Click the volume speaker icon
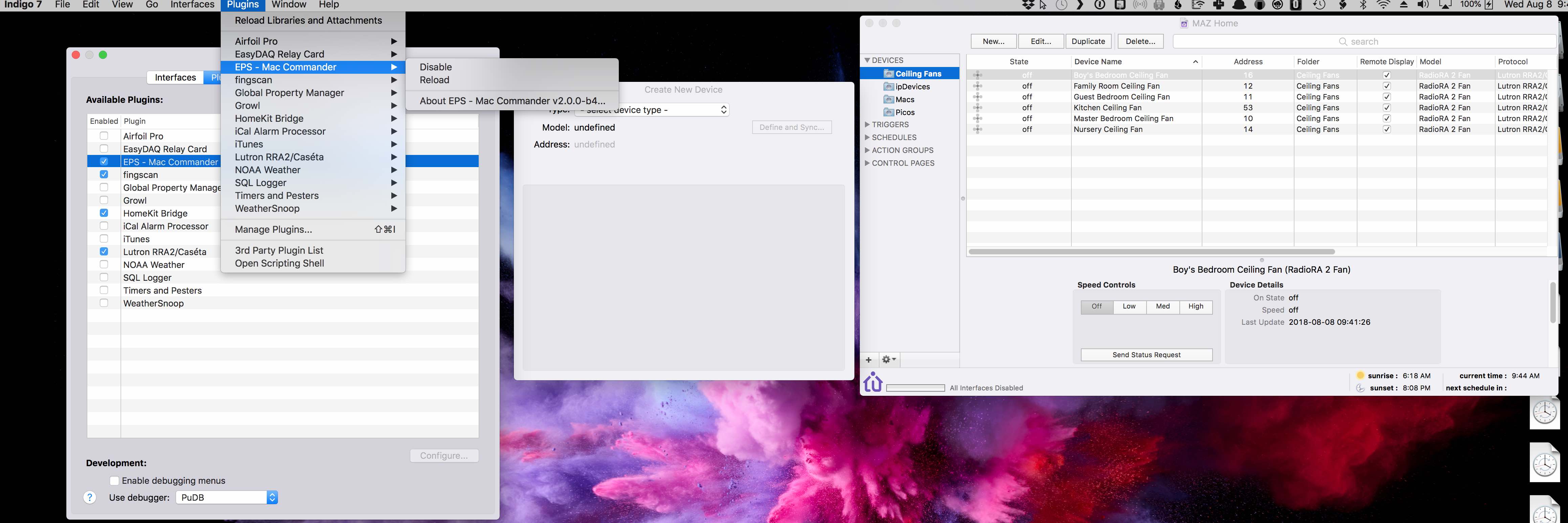Screen dimensions: 1568x523 tap(1423, 5)
